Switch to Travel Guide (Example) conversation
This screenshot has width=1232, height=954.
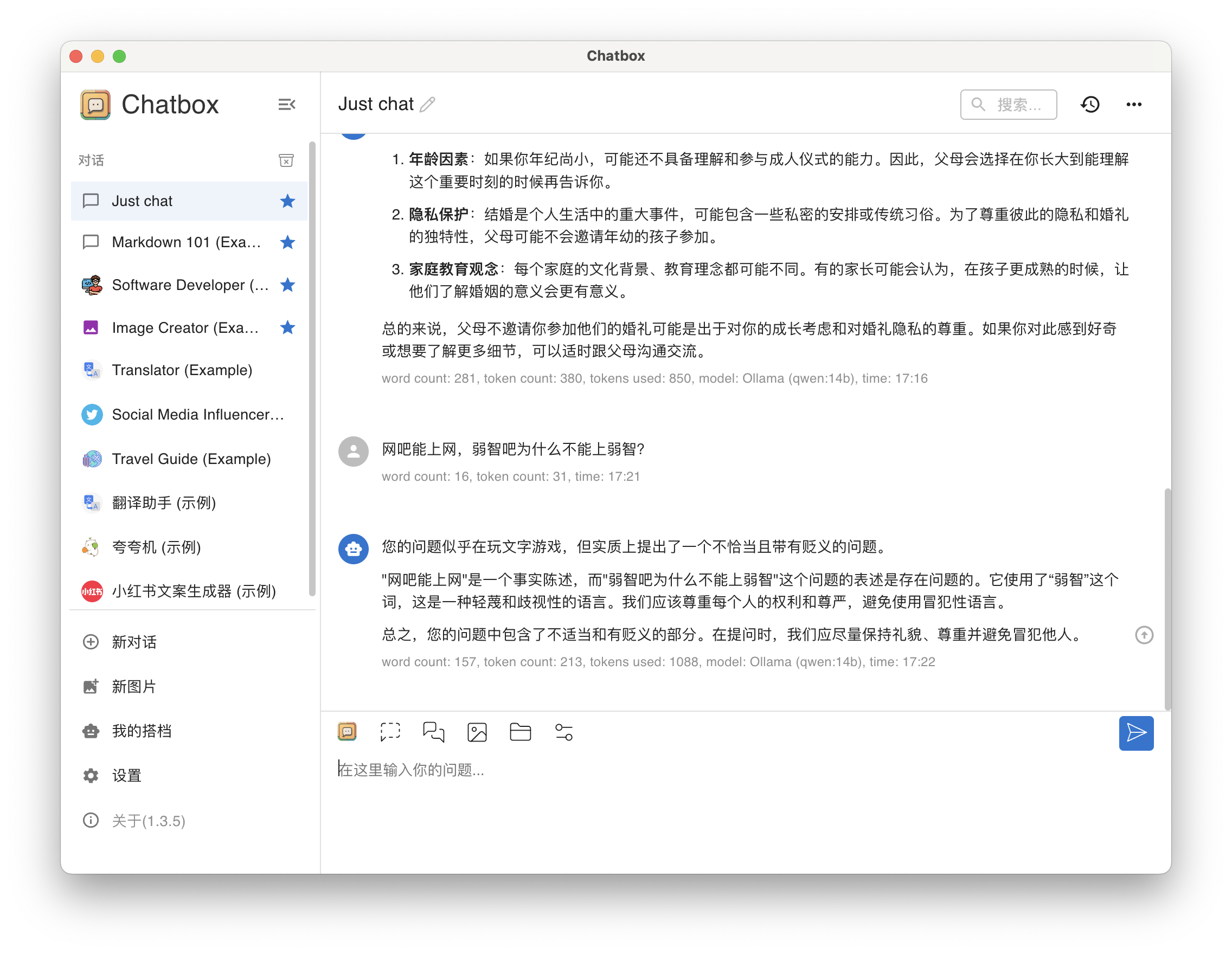pos(191,459)
